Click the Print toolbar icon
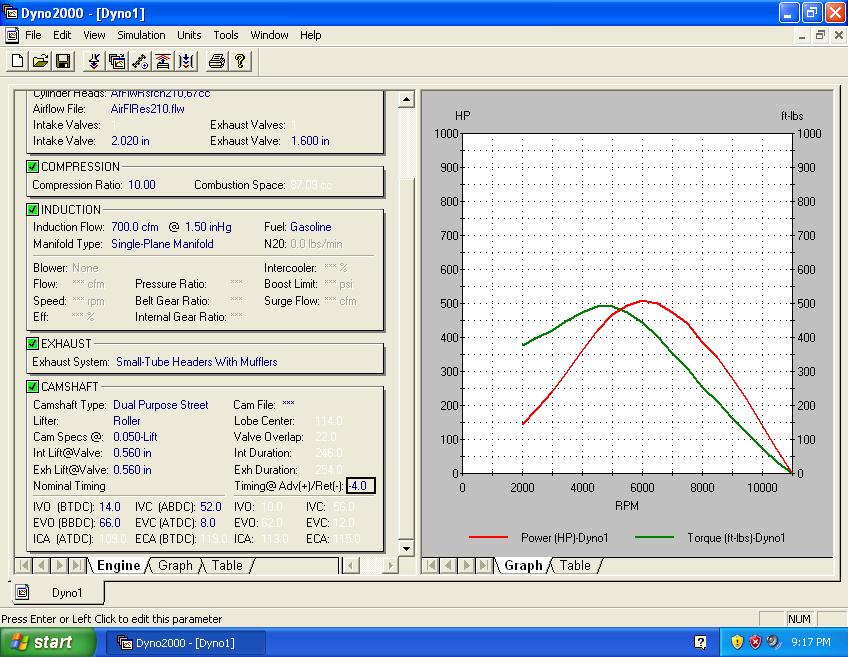 click(x=217, y=61)
